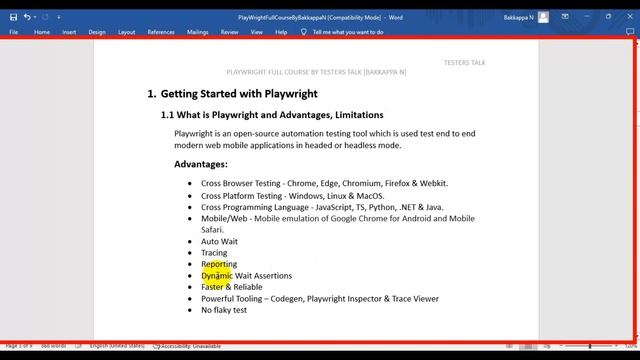Screen dimensions: 640x360
Task: Click the 'Mobile/Web - Mobile emulation' bullet line
Action: 338,224
